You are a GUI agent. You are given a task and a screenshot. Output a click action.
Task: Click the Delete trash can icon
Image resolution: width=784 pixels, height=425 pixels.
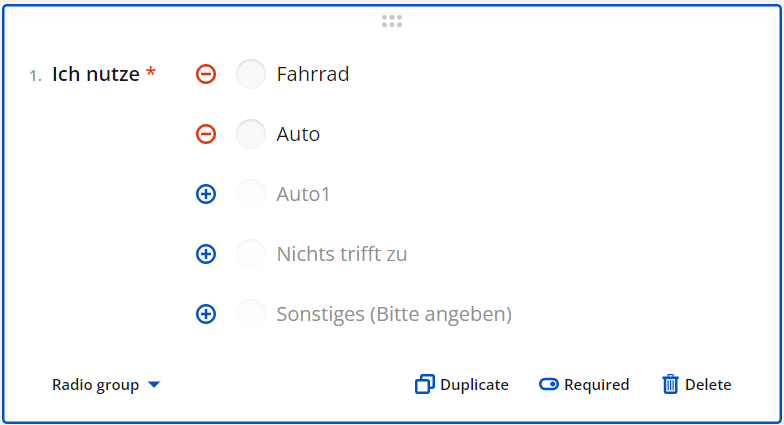[670, 385]
